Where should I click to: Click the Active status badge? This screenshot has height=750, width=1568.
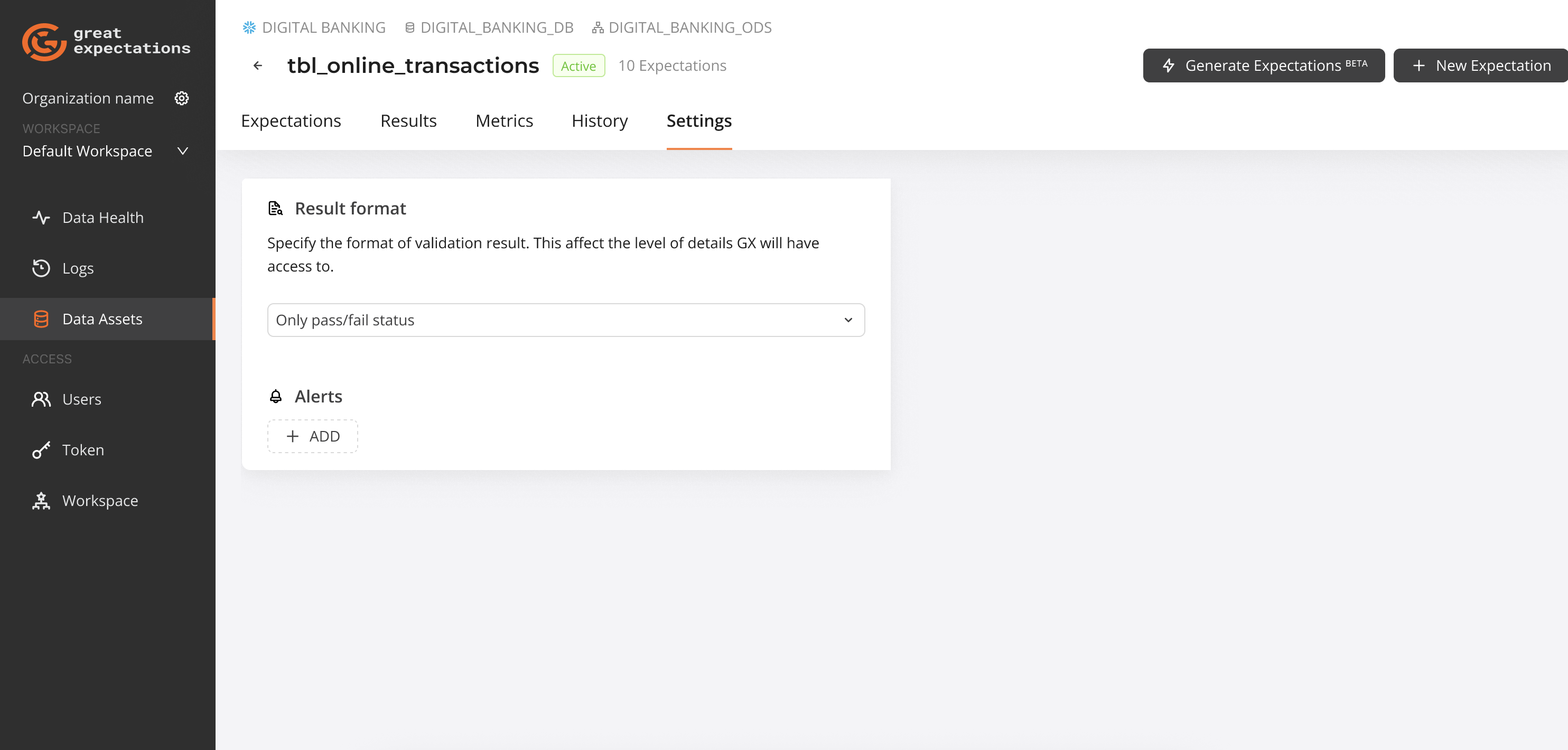point(578,65)
